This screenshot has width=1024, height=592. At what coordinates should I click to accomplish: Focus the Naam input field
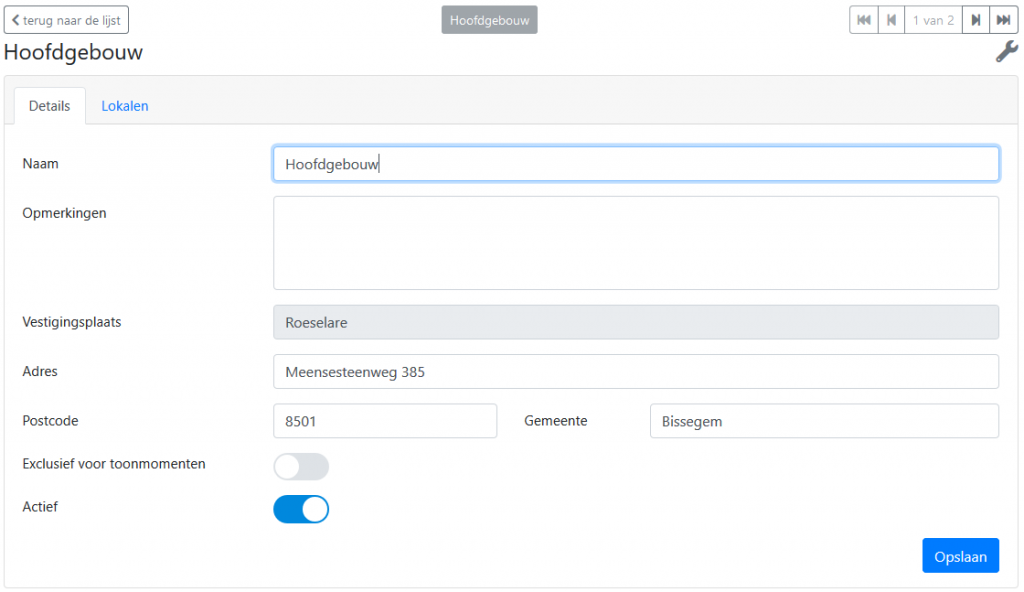click(636, 163)
